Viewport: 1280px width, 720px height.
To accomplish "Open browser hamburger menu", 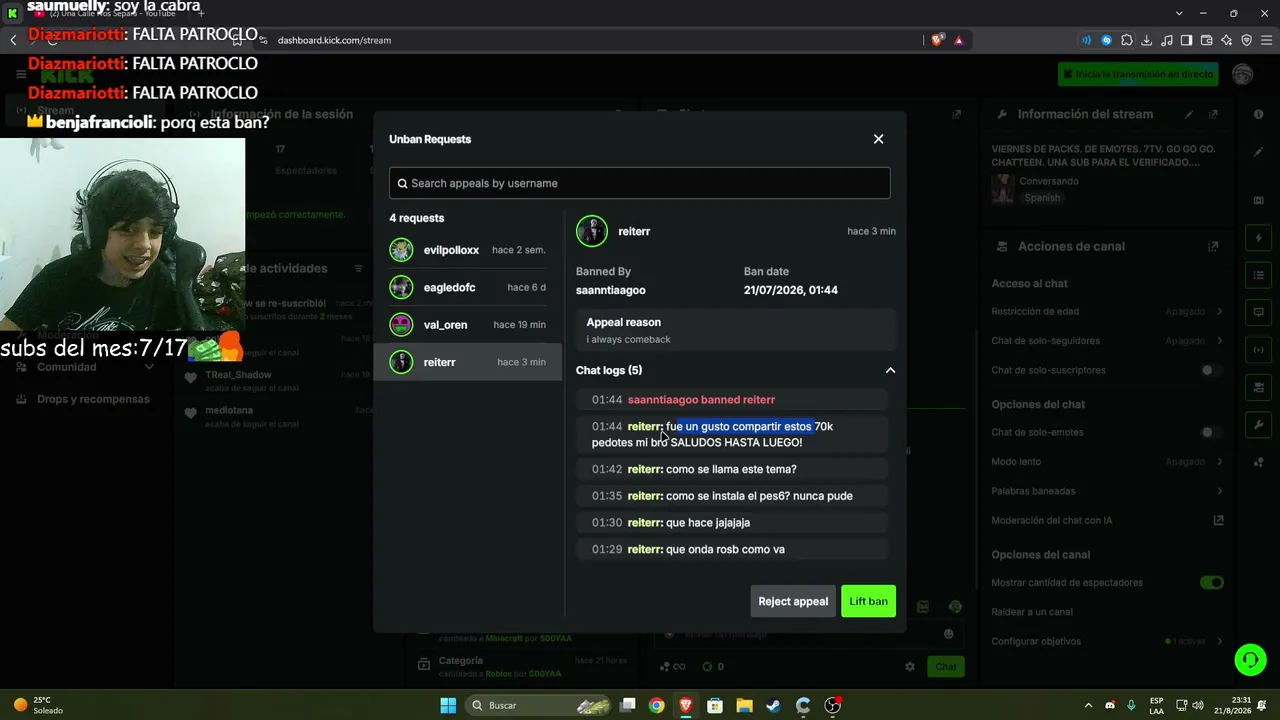I will (1266, 40).
